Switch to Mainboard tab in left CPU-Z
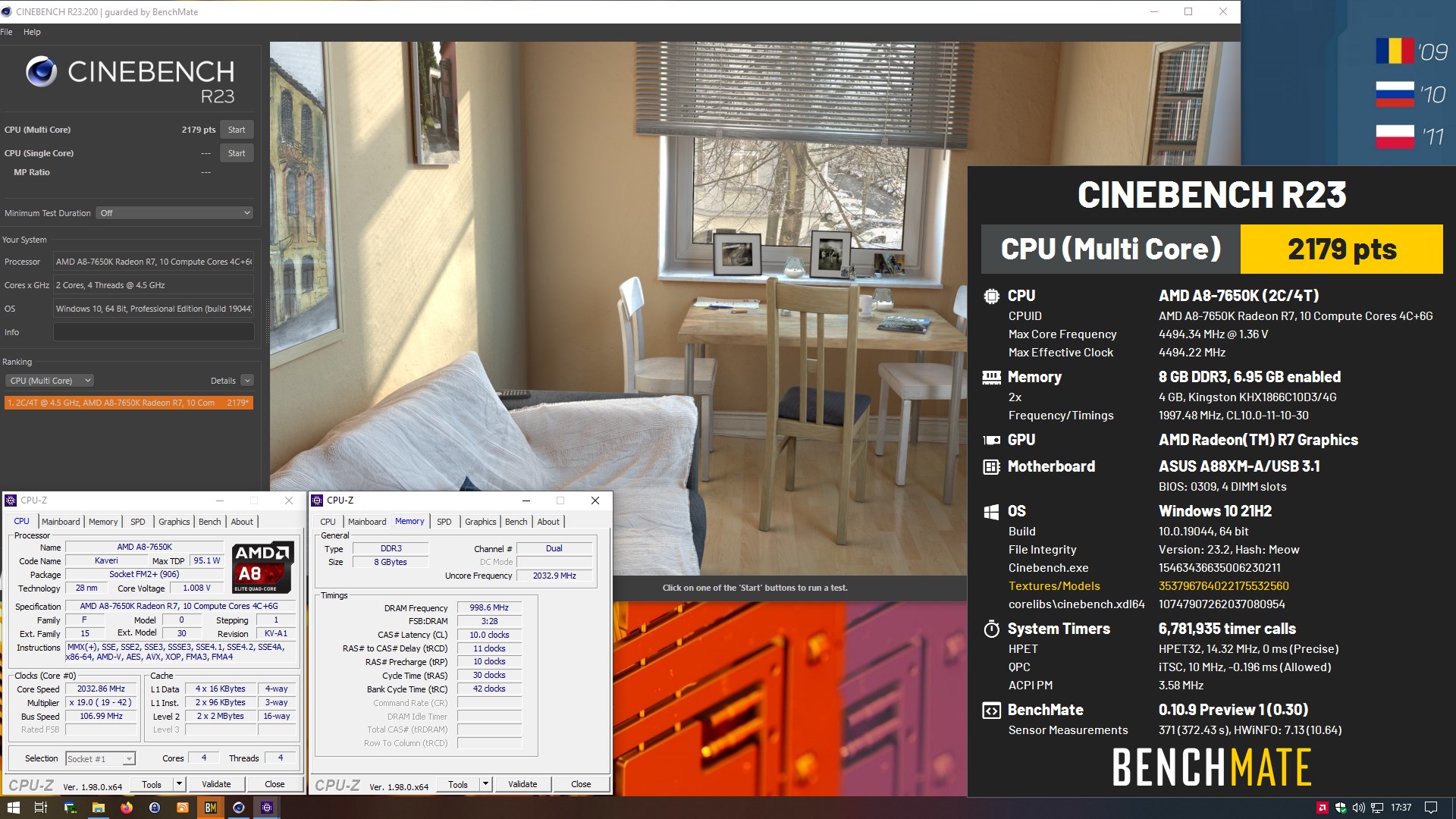Viewport: 1456px width, 819px height. 61,522
